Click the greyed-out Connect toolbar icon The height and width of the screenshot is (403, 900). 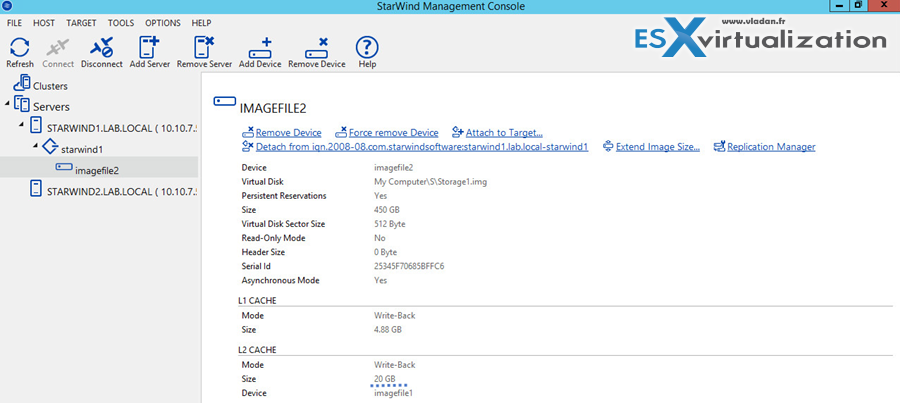pos(58,46)
